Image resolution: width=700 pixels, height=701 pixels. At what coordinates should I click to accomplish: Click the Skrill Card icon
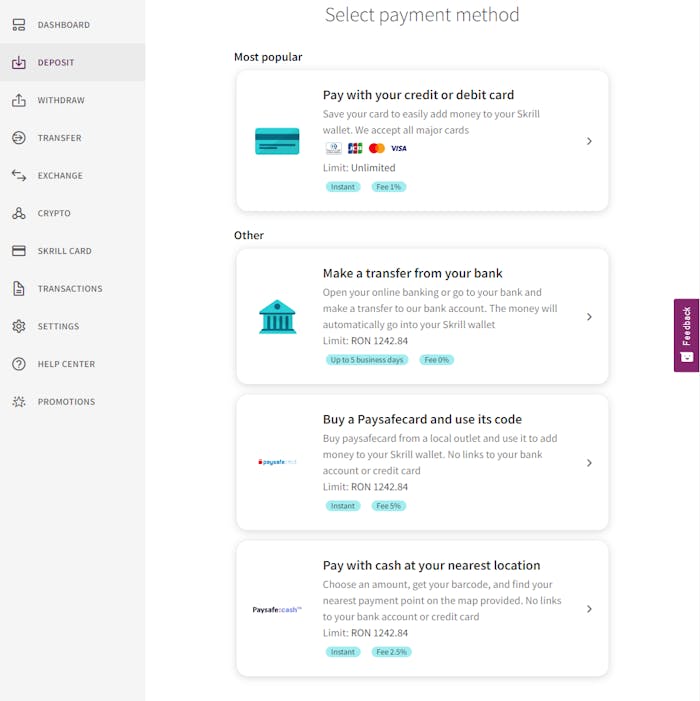coord(19,251)
